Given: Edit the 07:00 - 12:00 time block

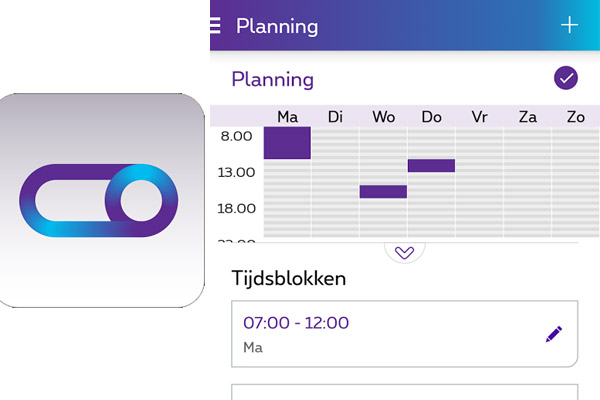Looking at the screenshot, I should (554, 334).
